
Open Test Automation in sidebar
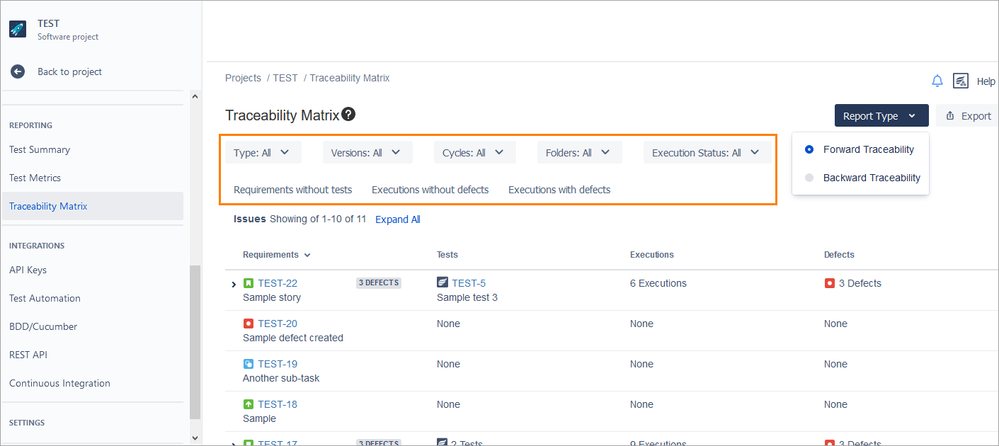[45, 298]
